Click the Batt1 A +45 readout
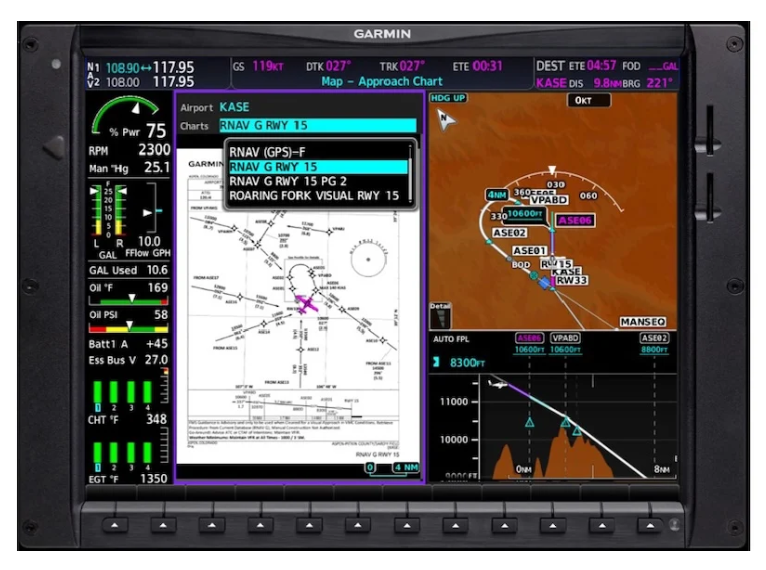This screenshot has height=570, width=766. coord(128,344)
